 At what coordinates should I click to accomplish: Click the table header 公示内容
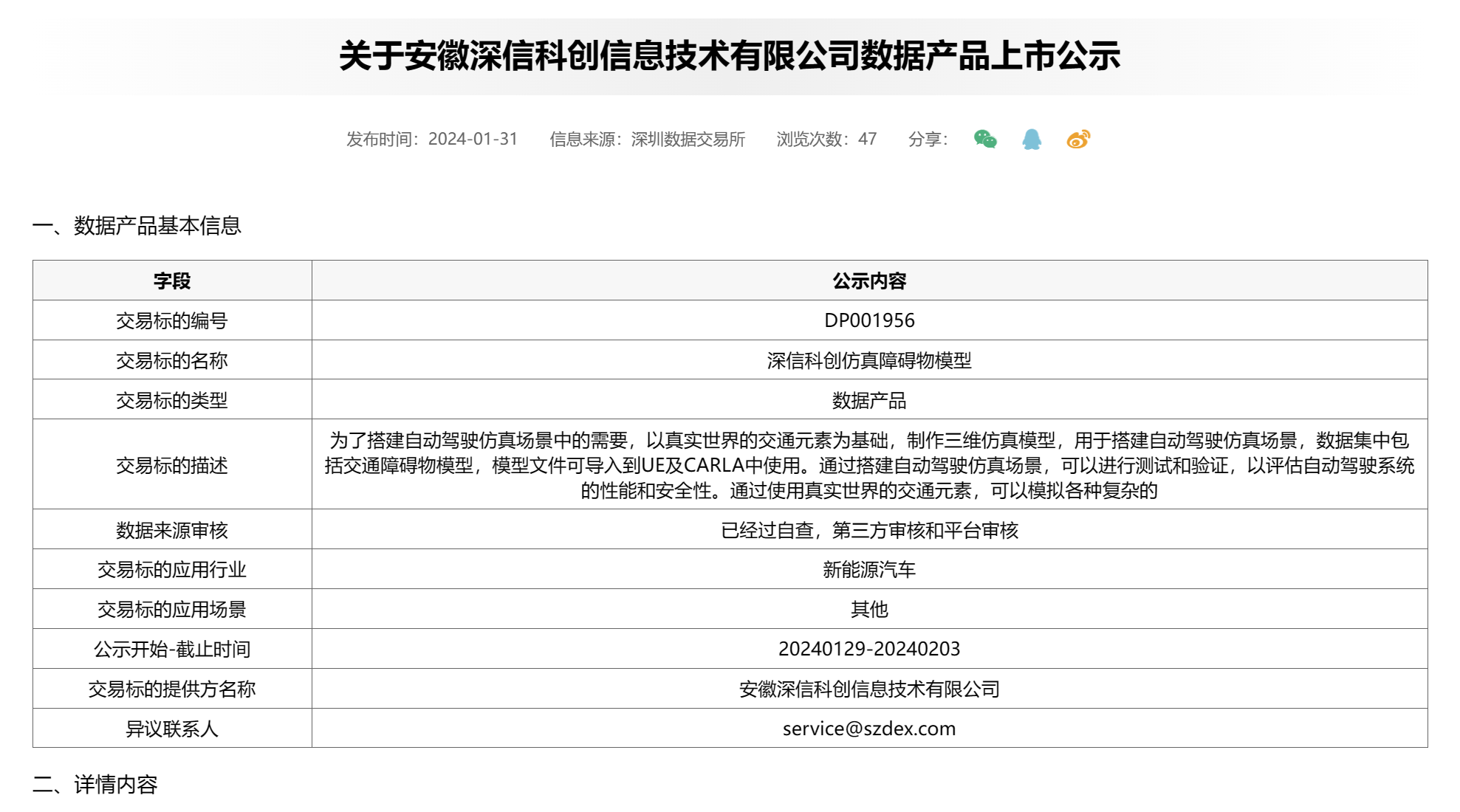click(x=869, y=281)
